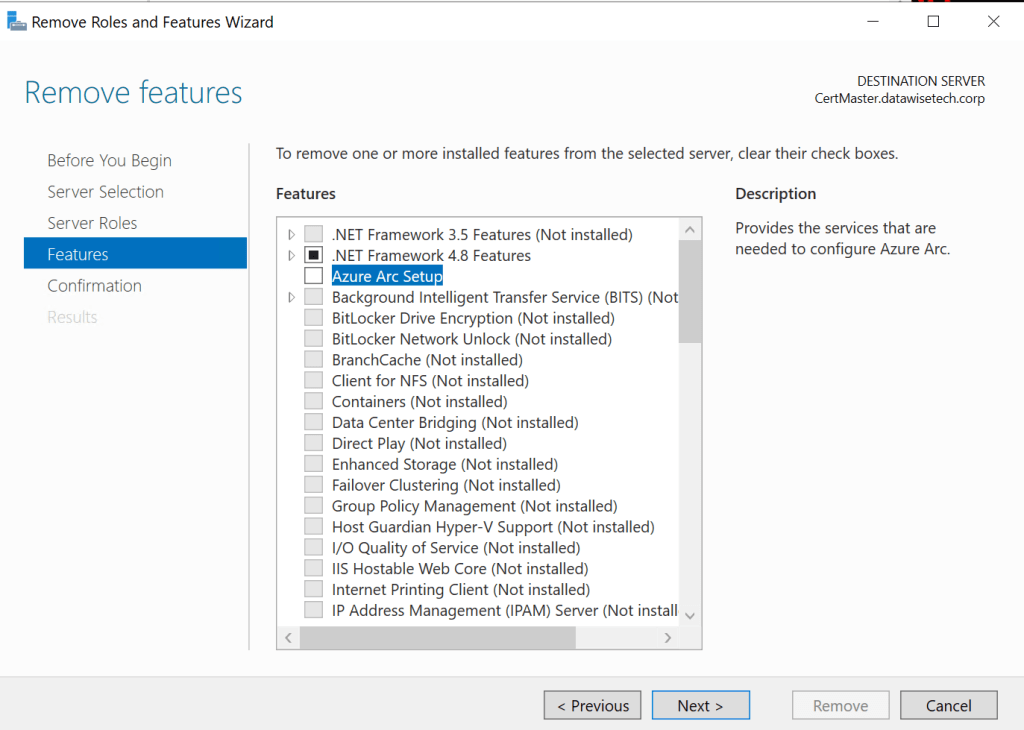This screenshot has width=1024, height=730.
Task: Expand .NET Framework 3.5 Features node
Action: tap(292, 234)
